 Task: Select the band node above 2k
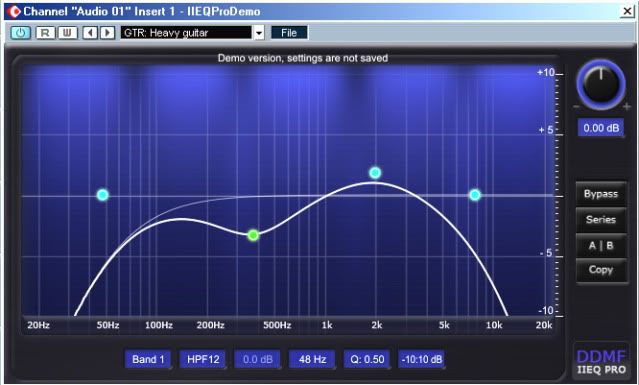pos(375,173)
